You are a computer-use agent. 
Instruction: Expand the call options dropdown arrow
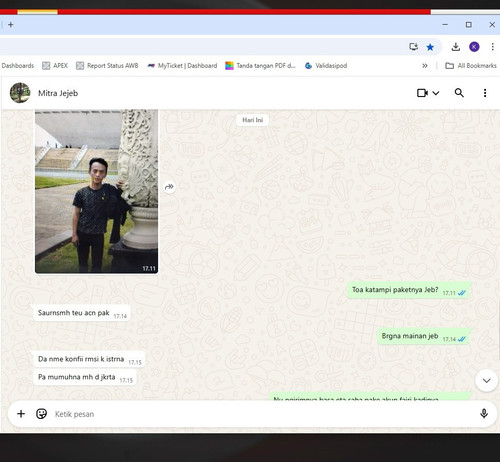pos(436,93)
